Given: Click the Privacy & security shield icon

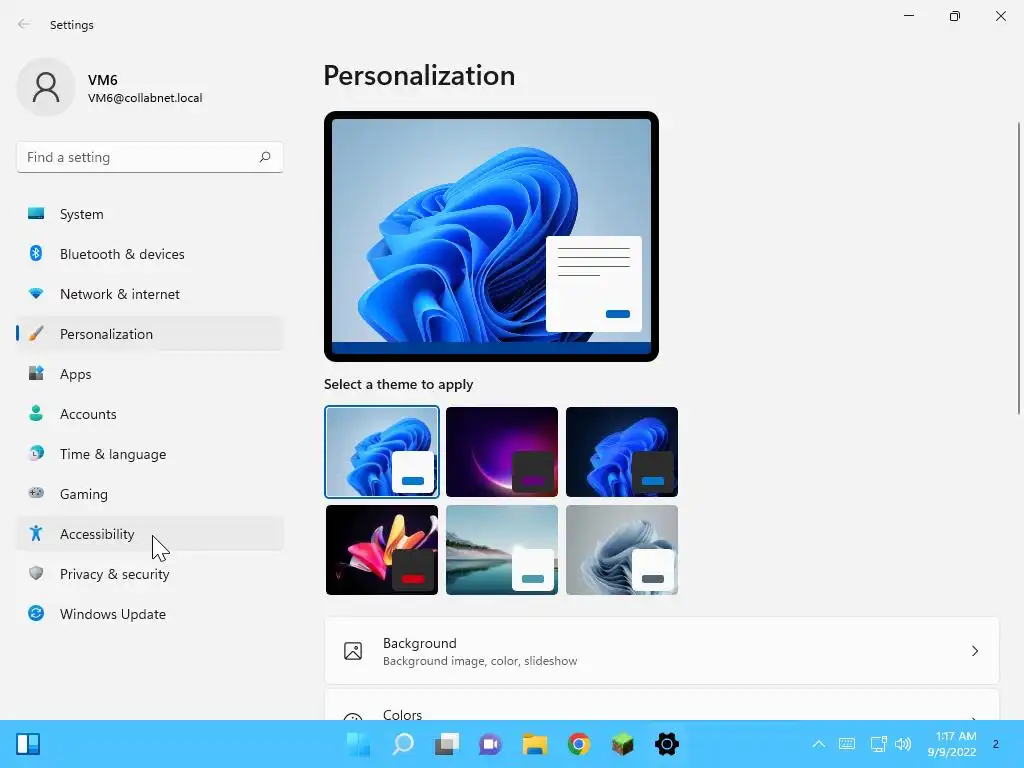Looking at the screenshot, I should pos(36,573).
